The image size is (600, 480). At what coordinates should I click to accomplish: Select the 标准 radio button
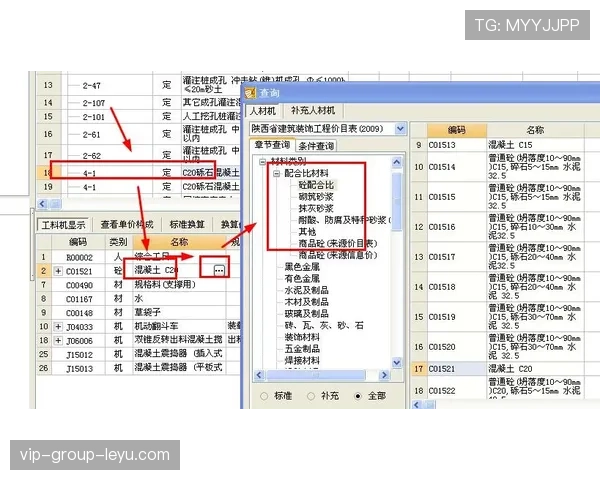click(264, 396)
